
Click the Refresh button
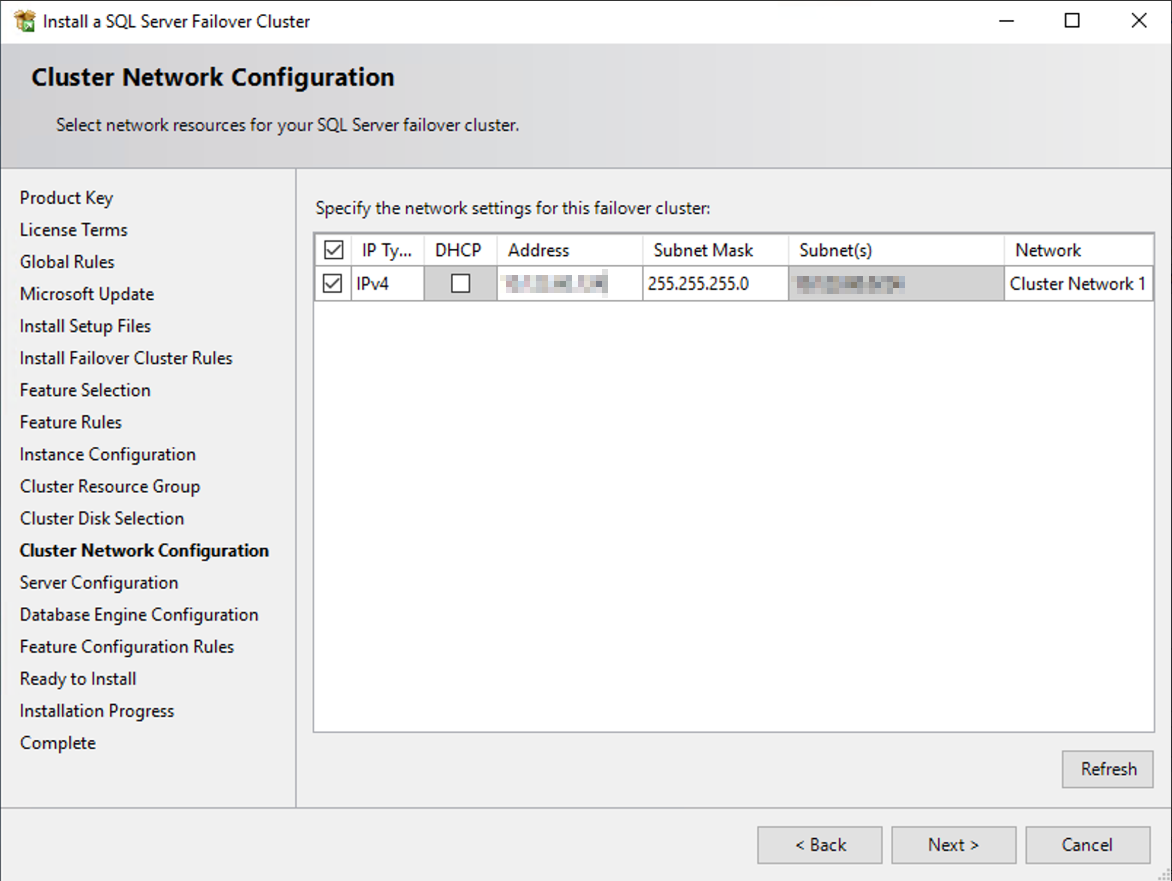[x=1108, y=769]
